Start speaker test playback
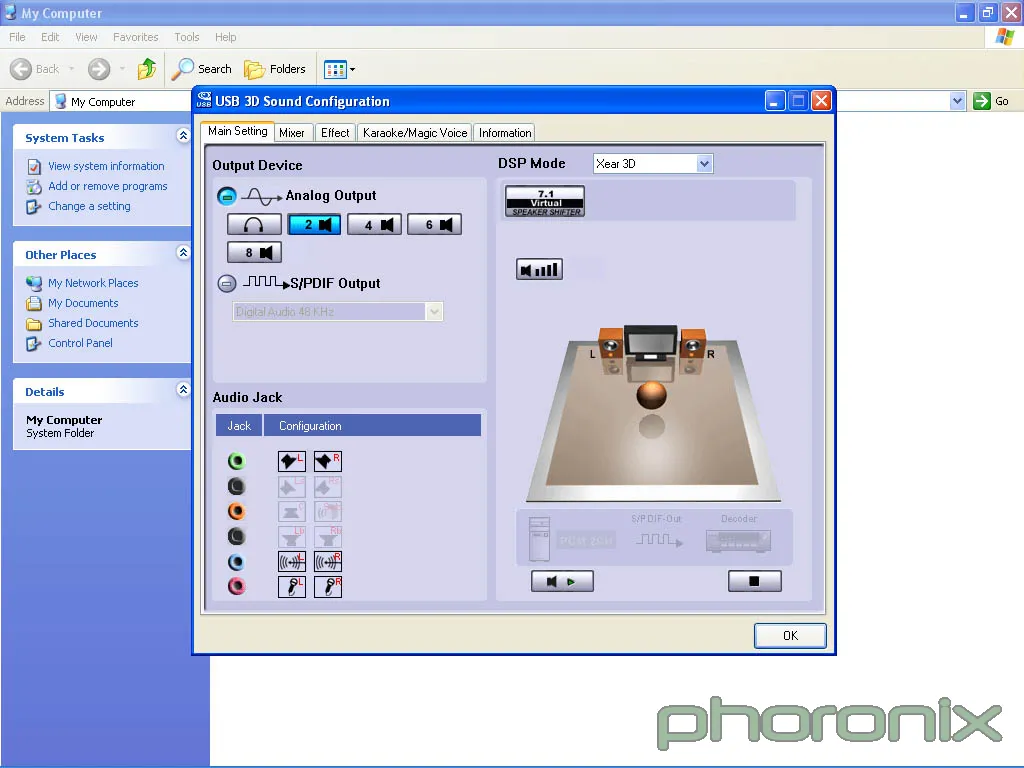Image resolution: width=1024 pixels, height=768 pixels. [562, 581]
